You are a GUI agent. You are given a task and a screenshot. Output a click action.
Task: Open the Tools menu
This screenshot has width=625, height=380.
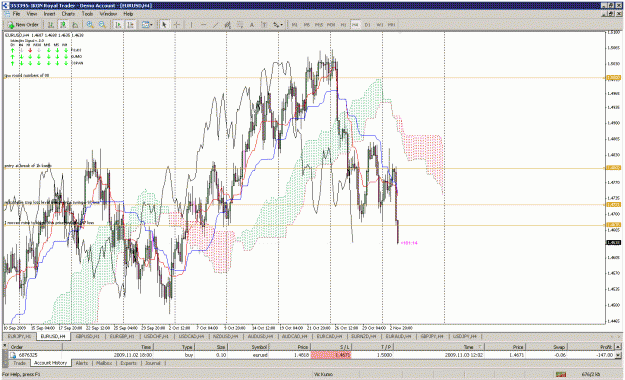point(87,14)
